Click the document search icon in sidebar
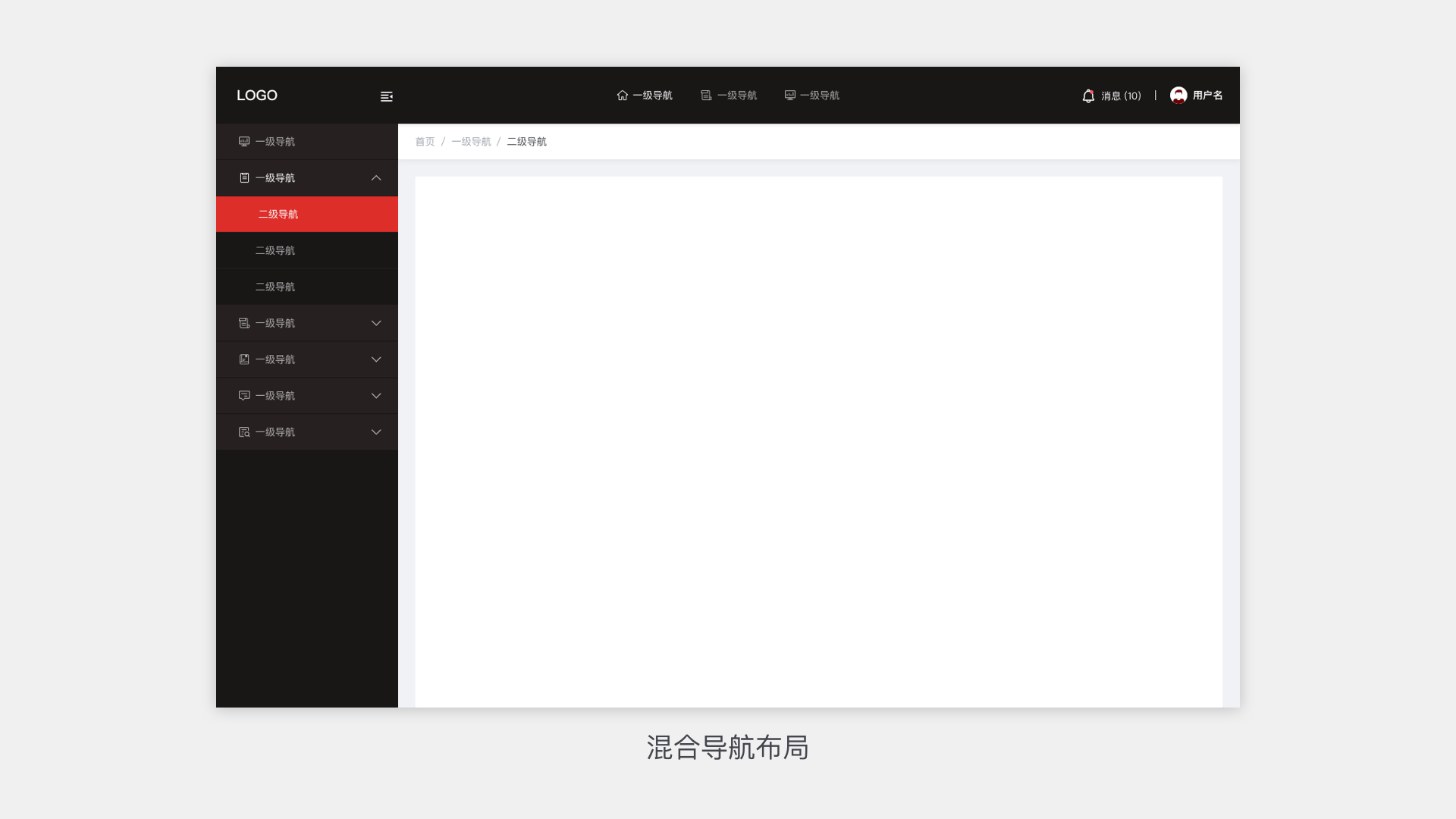 click(244, 432)
